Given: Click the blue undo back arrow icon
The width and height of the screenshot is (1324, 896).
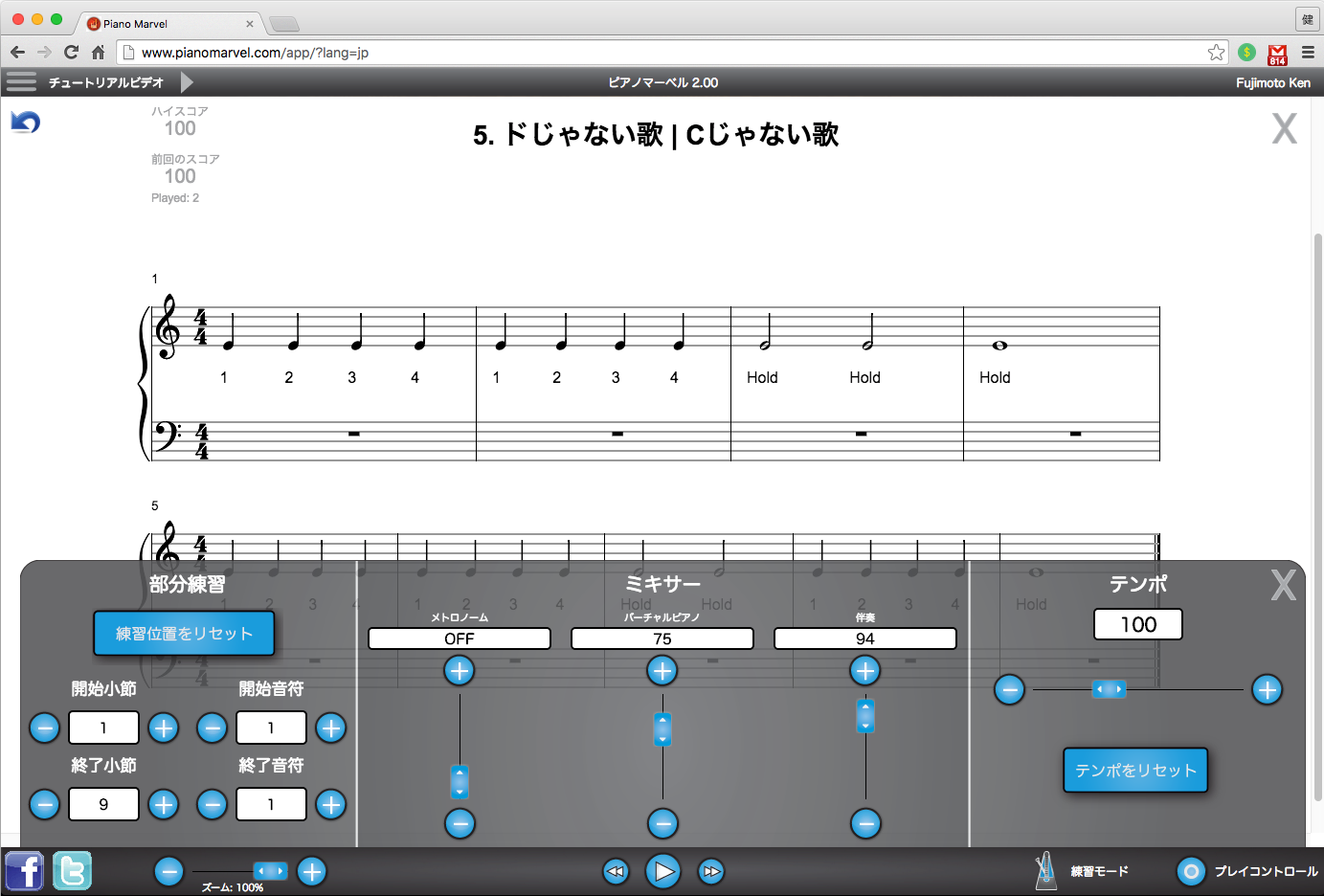Looking at the screenshot, I should click(25, 123).
